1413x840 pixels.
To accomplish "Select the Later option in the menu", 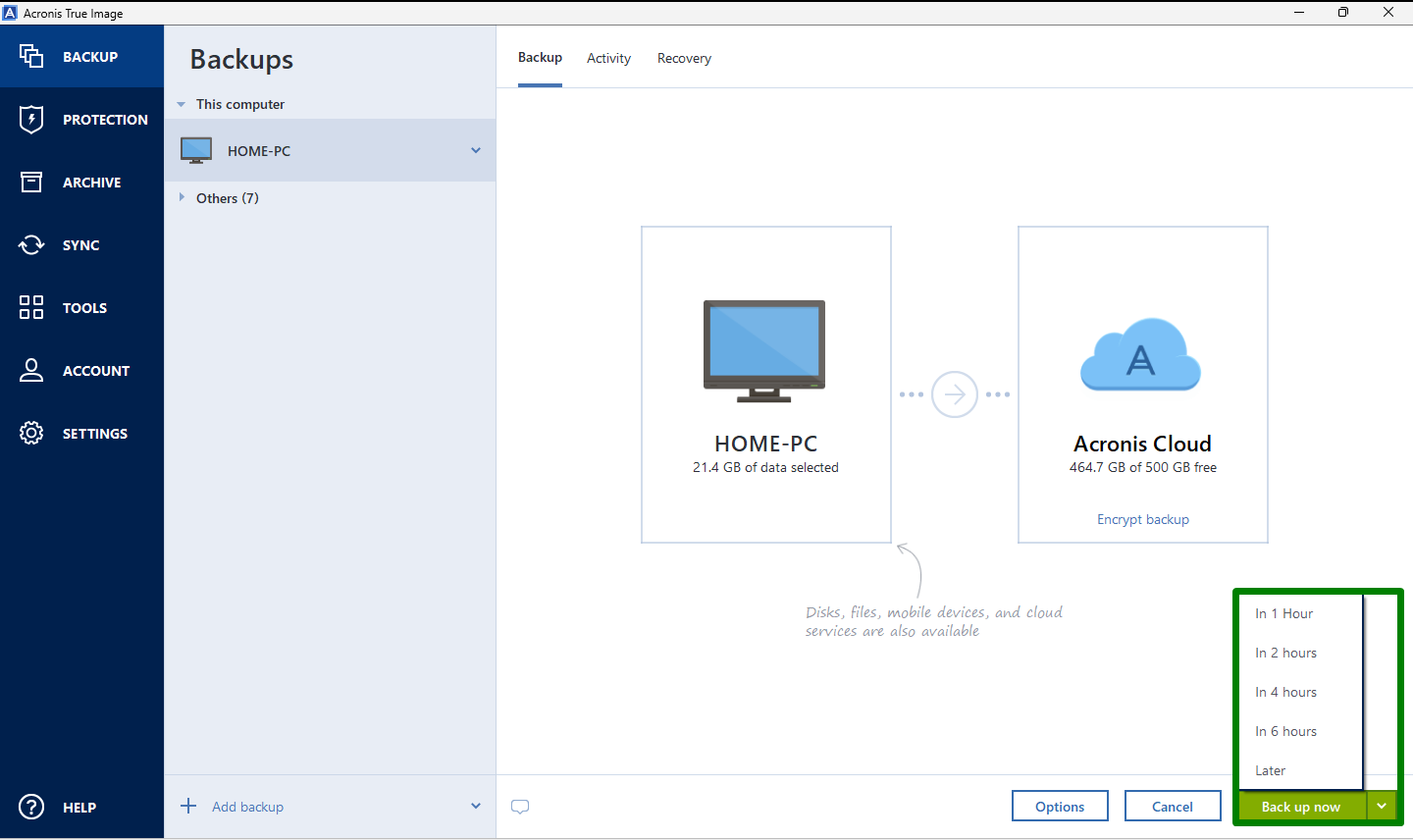I will 1270,770.
